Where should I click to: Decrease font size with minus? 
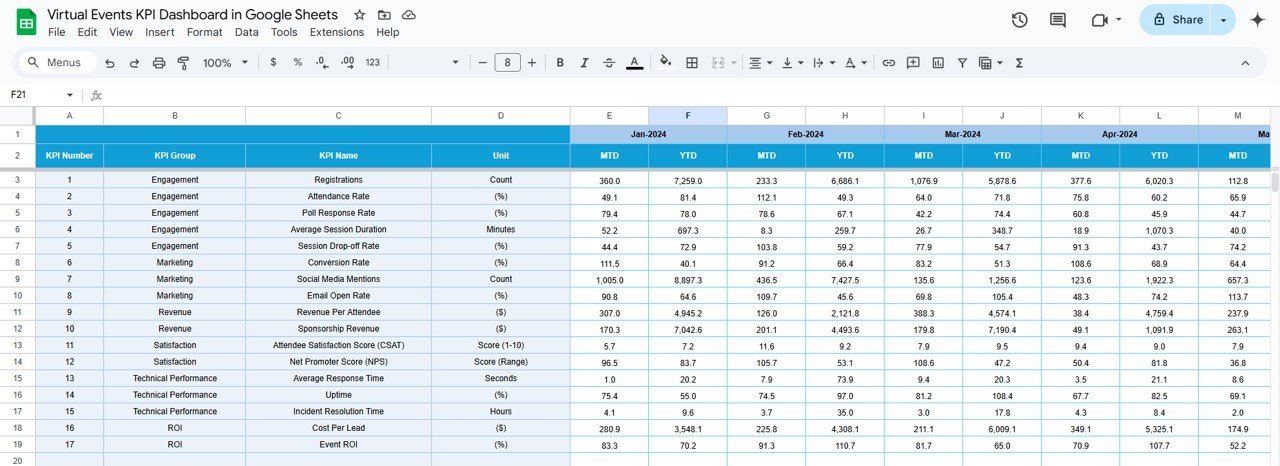[x=483, y=62]
